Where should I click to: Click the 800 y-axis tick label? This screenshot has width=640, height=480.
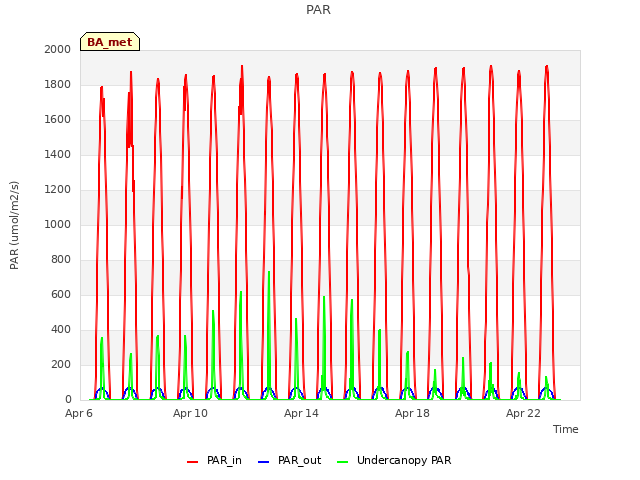(x=61, y=260)
